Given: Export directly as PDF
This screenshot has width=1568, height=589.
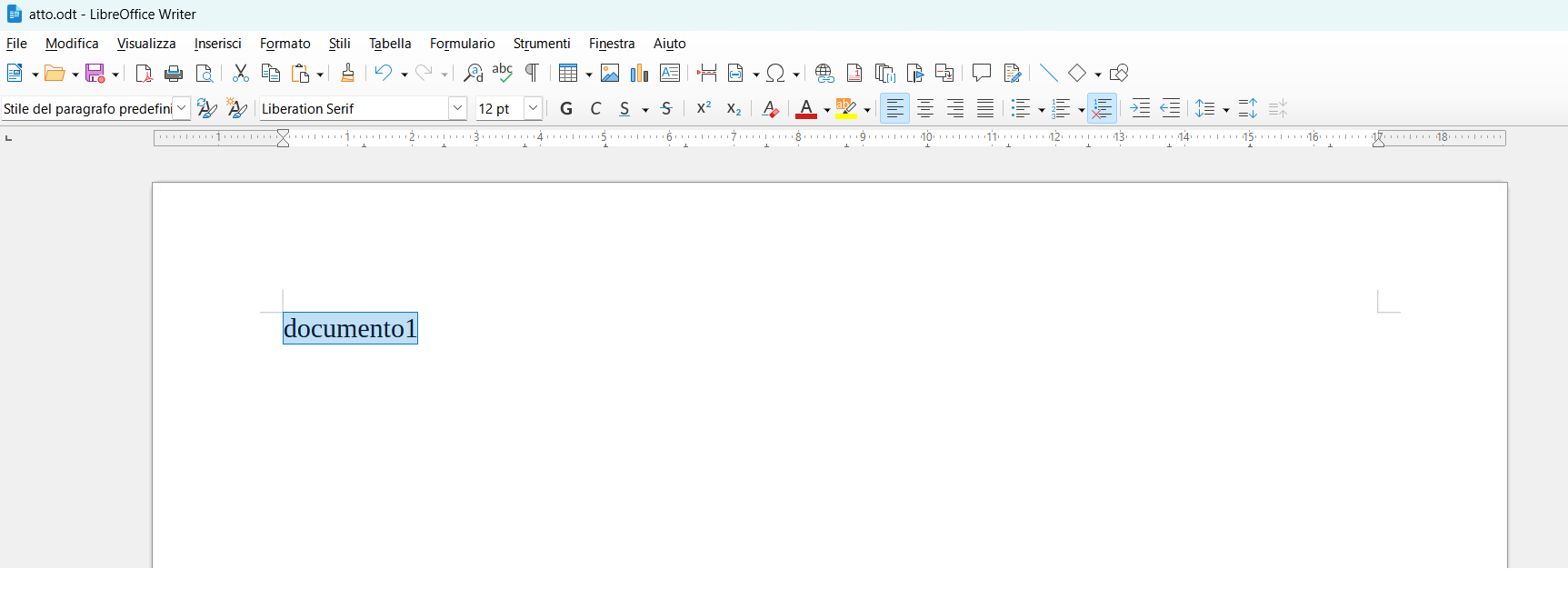Looking at the screenshot, I should coord(144,73).
